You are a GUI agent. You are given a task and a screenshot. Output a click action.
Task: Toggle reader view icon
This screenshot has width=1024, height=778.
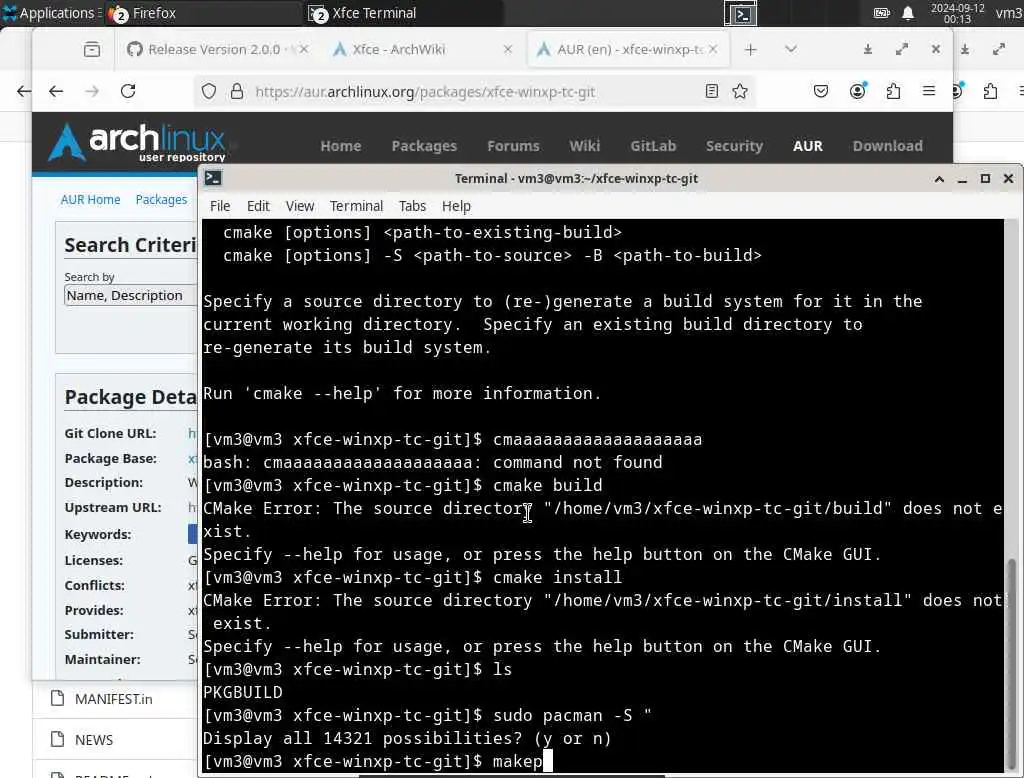[712, 91]
